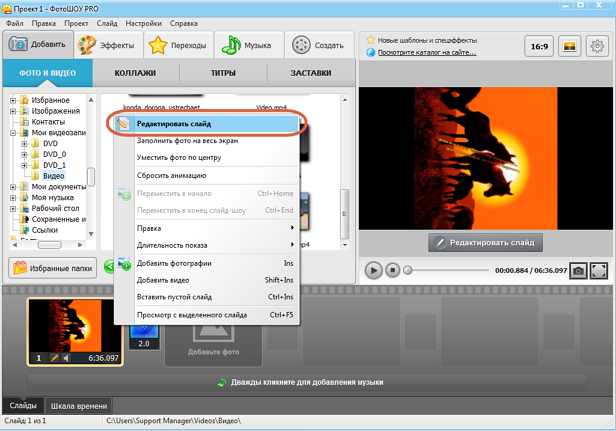This screenshot has height=431, width=616.
Task: Select the Ссылки folder in the tree
Action: [x=45, y=230]
